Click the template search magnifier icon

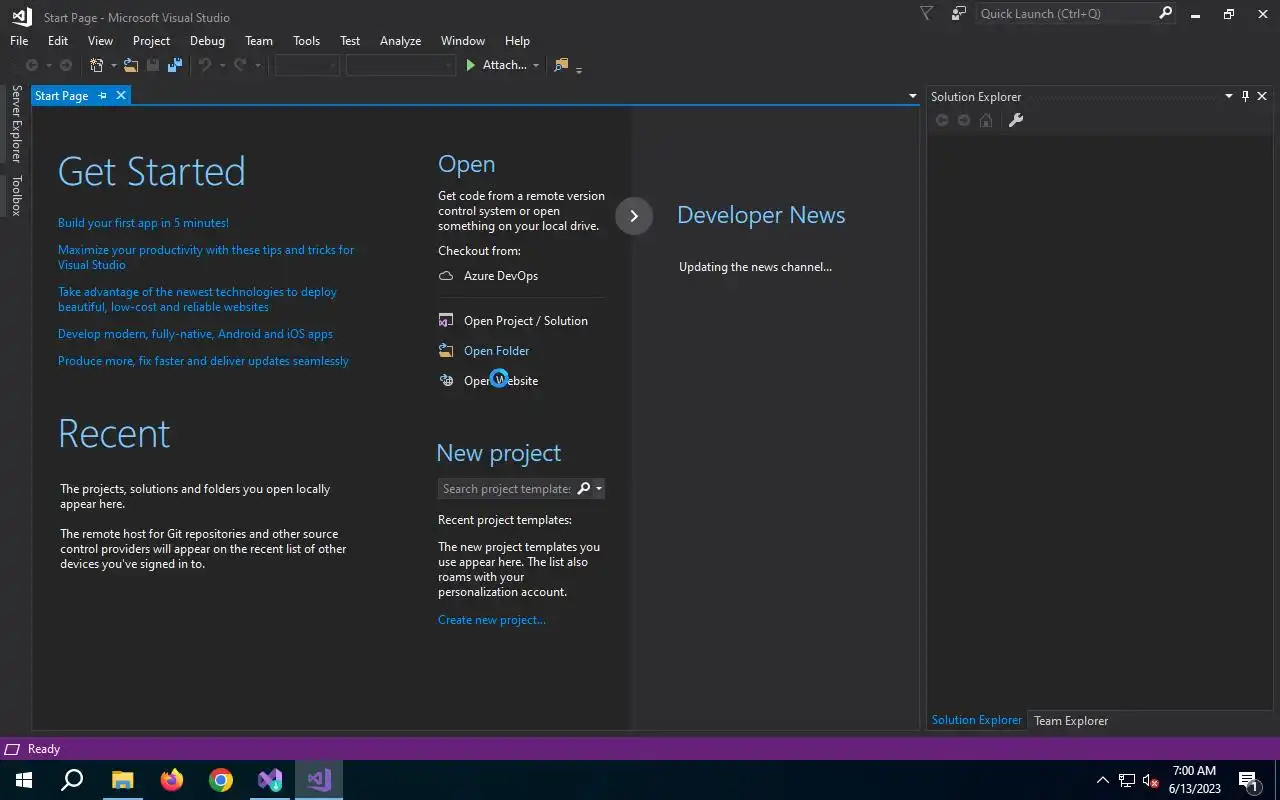click(584, 489)
